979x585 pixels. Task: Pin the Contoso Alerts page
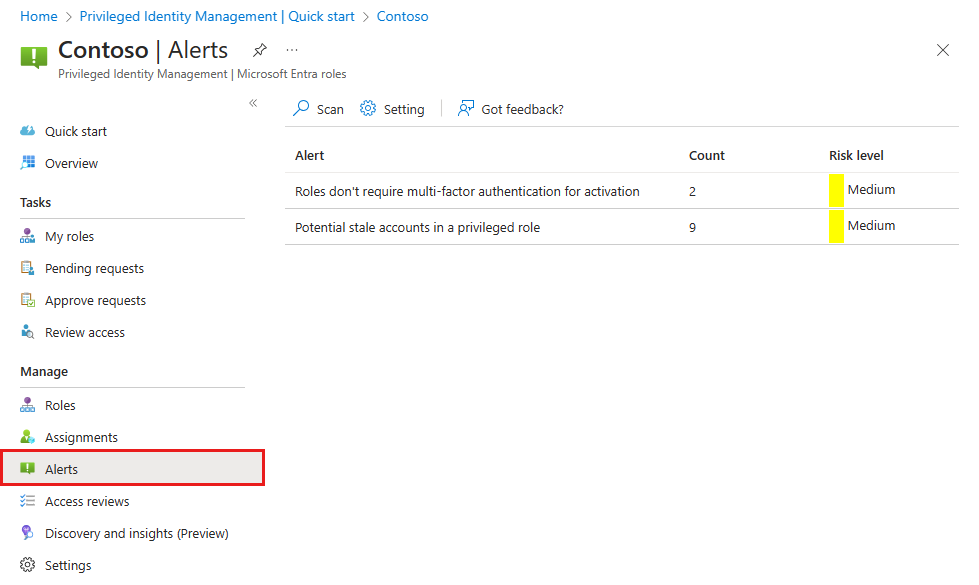(x=260, y=50)
